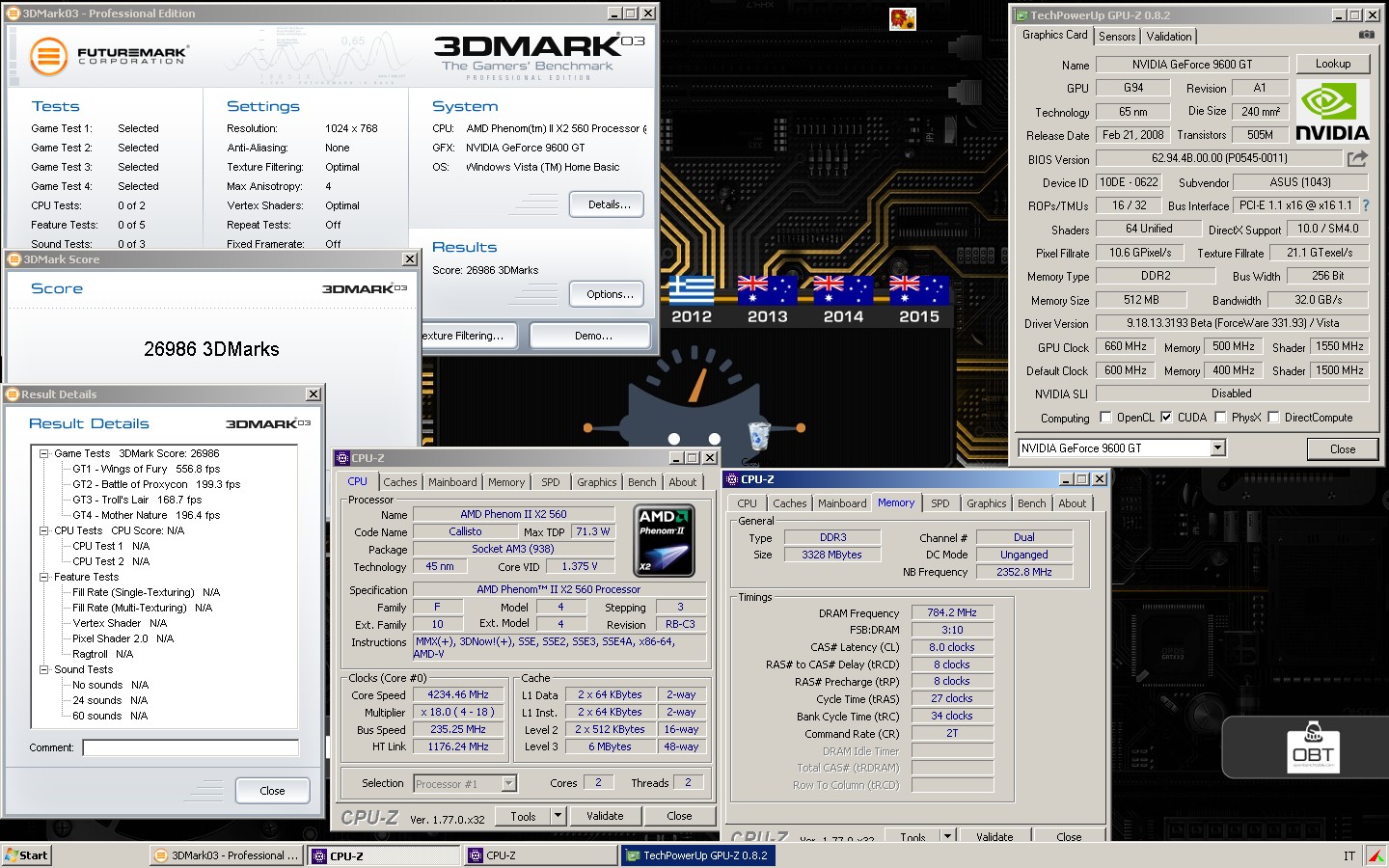The image size is (1389, 868).
Task: Open the Mainboard tab in CPU-Z processor window
Action: [x=452, y=482]
